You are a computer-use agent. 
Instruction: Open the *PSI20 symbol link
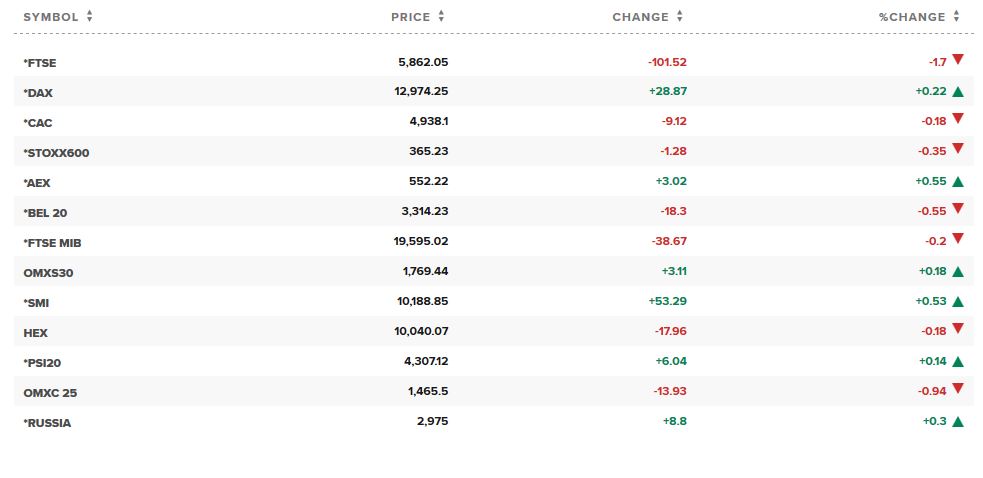[42, 363]
